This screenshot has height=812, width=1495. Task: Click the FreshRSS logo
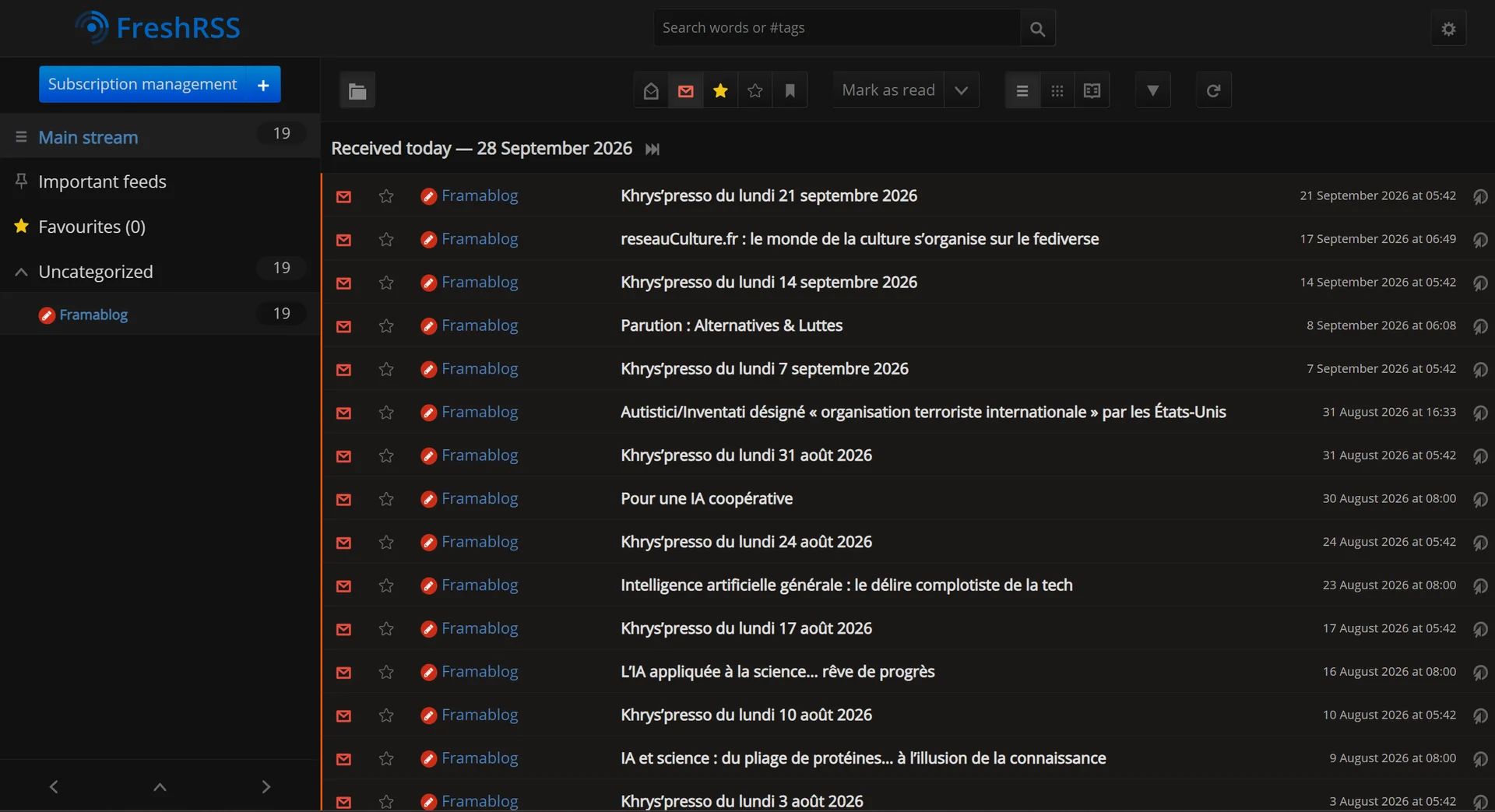point(158,28)
